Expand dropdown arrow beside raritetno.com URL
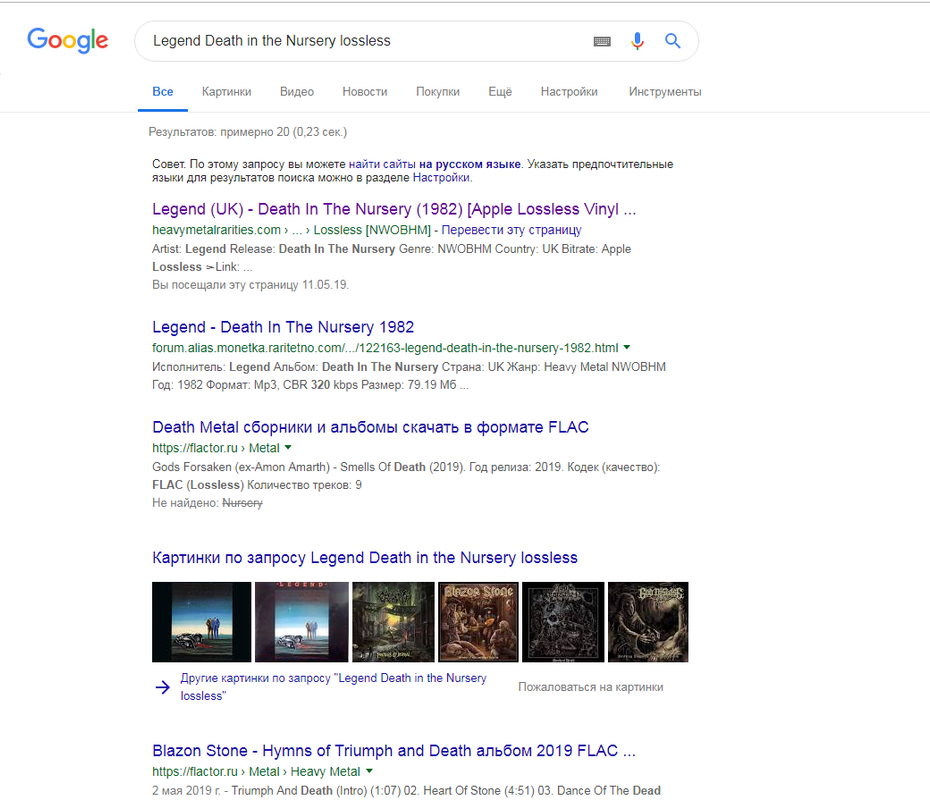Screen dimensions: 930x800 click(627, 348)
